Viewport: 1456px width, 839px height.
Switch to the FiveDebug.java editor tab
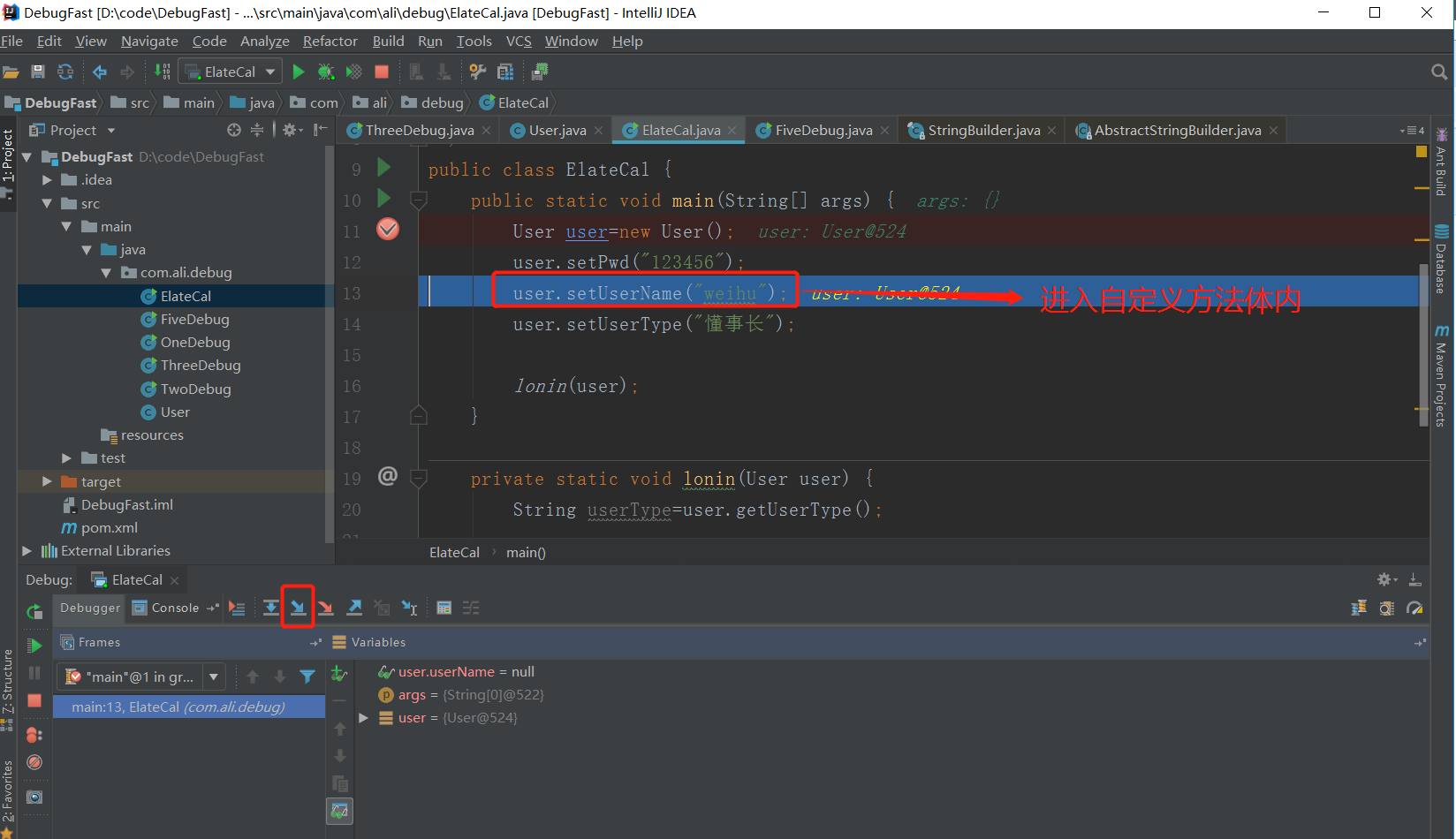tap(823, 130)
